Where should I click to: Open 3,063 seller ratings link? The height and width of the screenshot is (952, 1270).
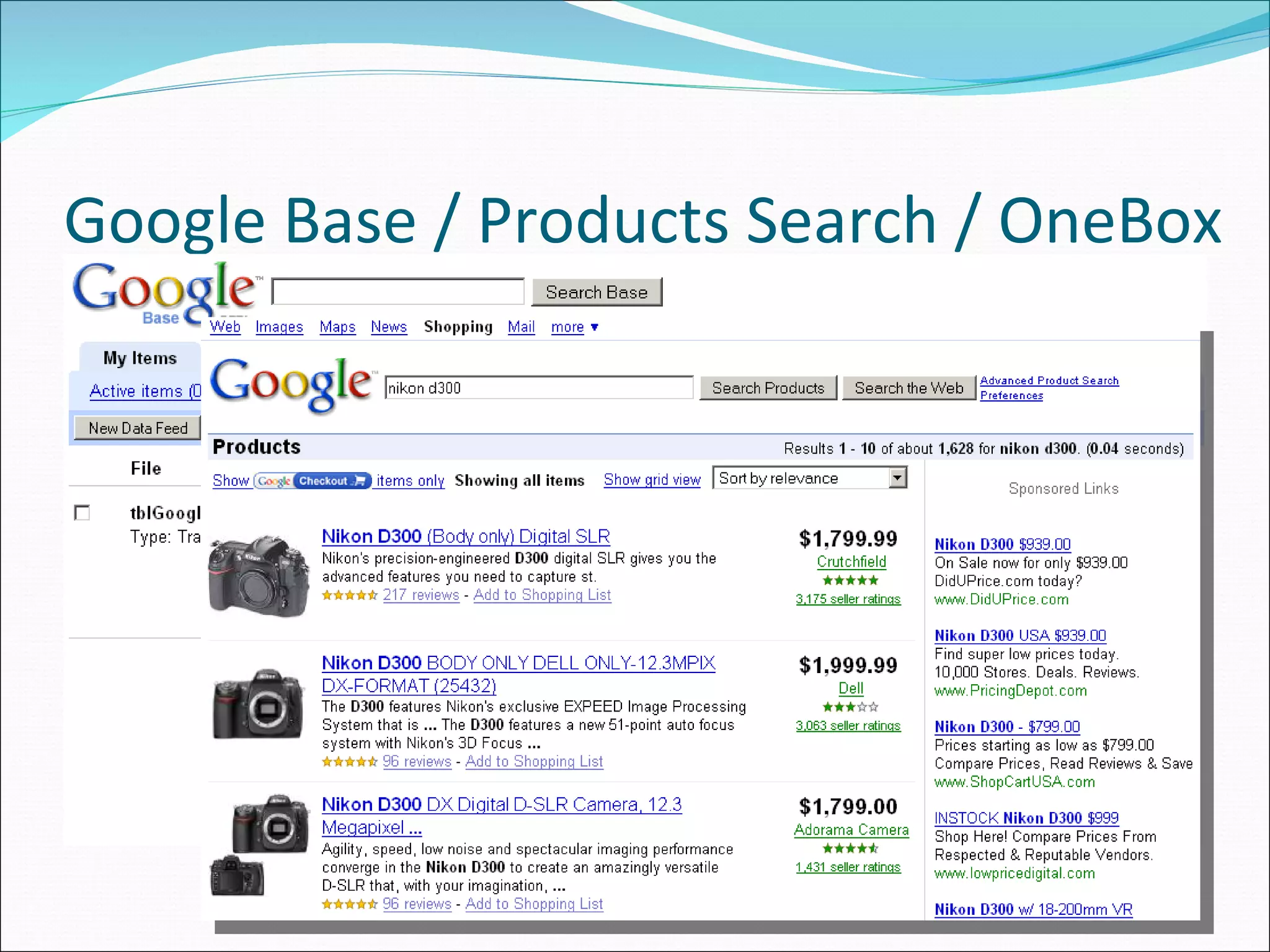coord(848,726)
